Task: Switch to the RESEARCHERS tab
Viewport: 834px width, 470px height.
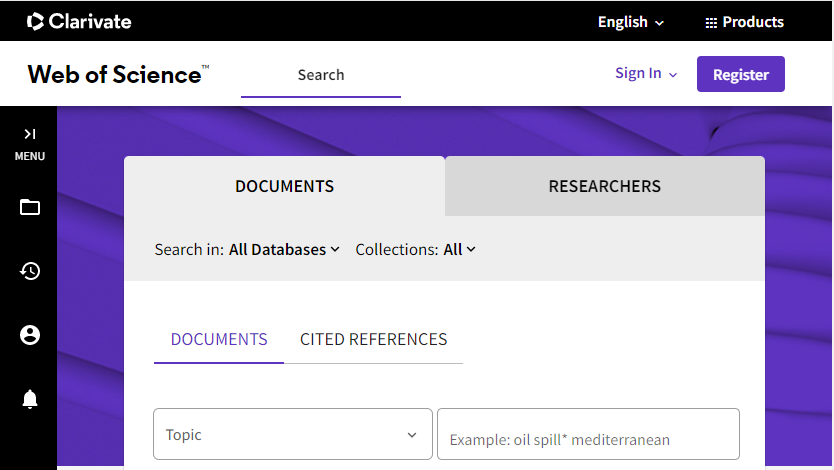Action: pos(604,186)
